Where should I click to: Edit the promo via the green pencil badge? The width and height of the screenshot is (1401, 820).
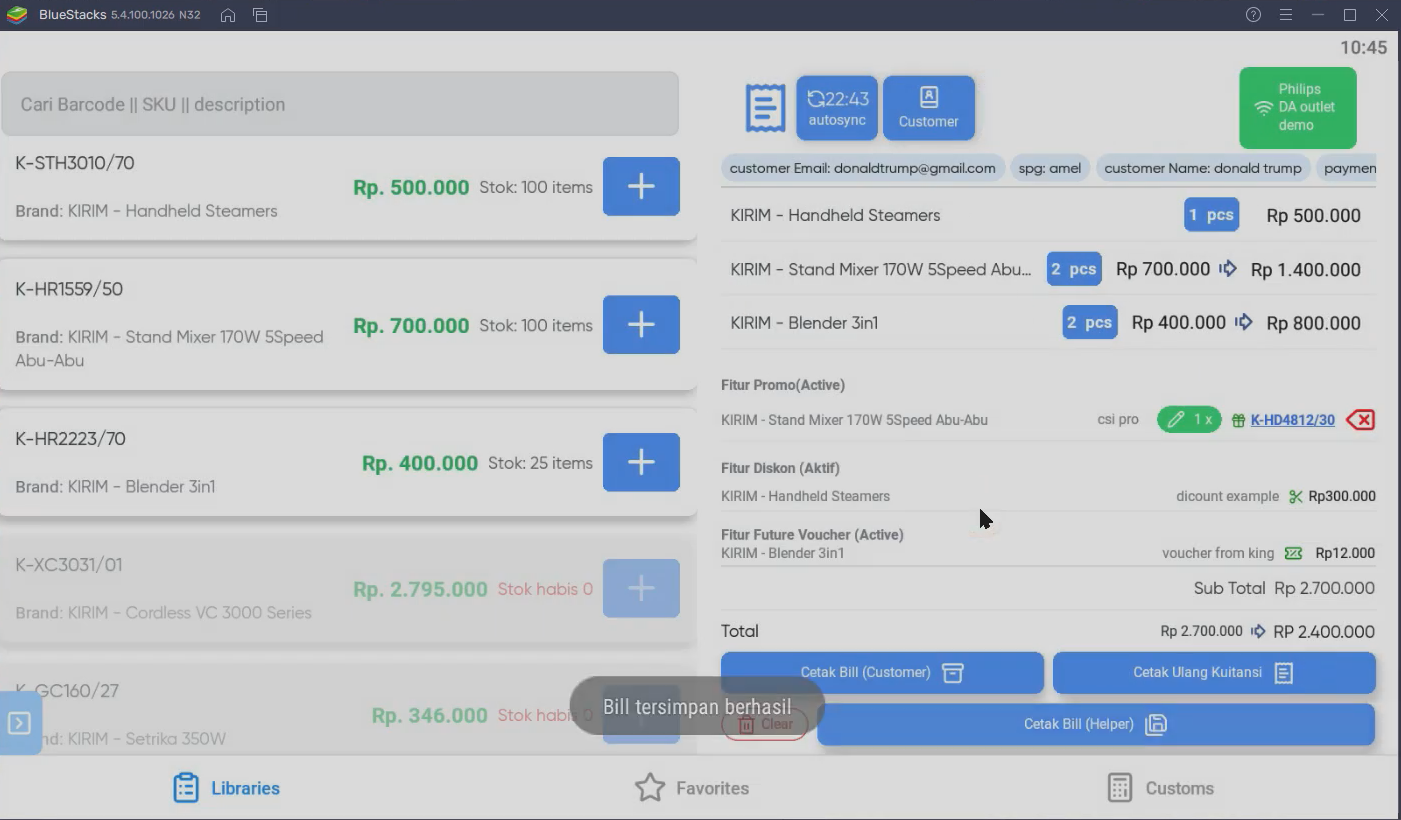pos(1189,419)
